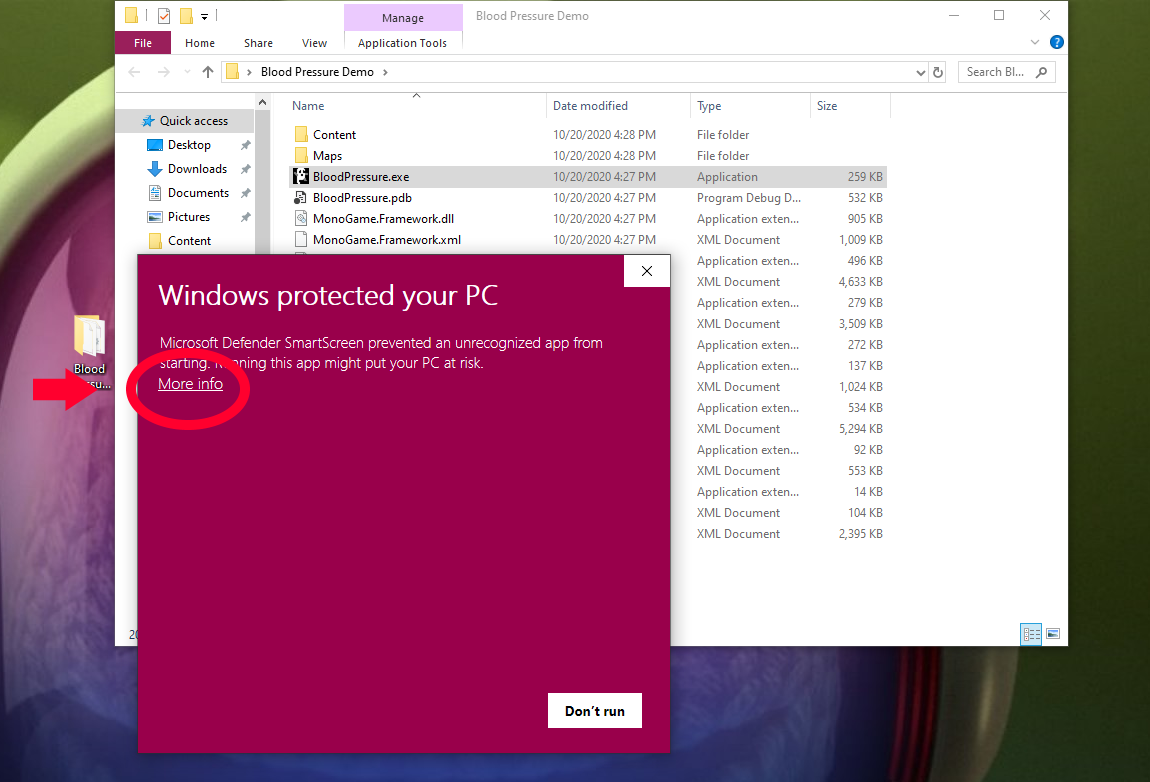
Task: Click the 2,395 KB size entry
Action: 860,534
